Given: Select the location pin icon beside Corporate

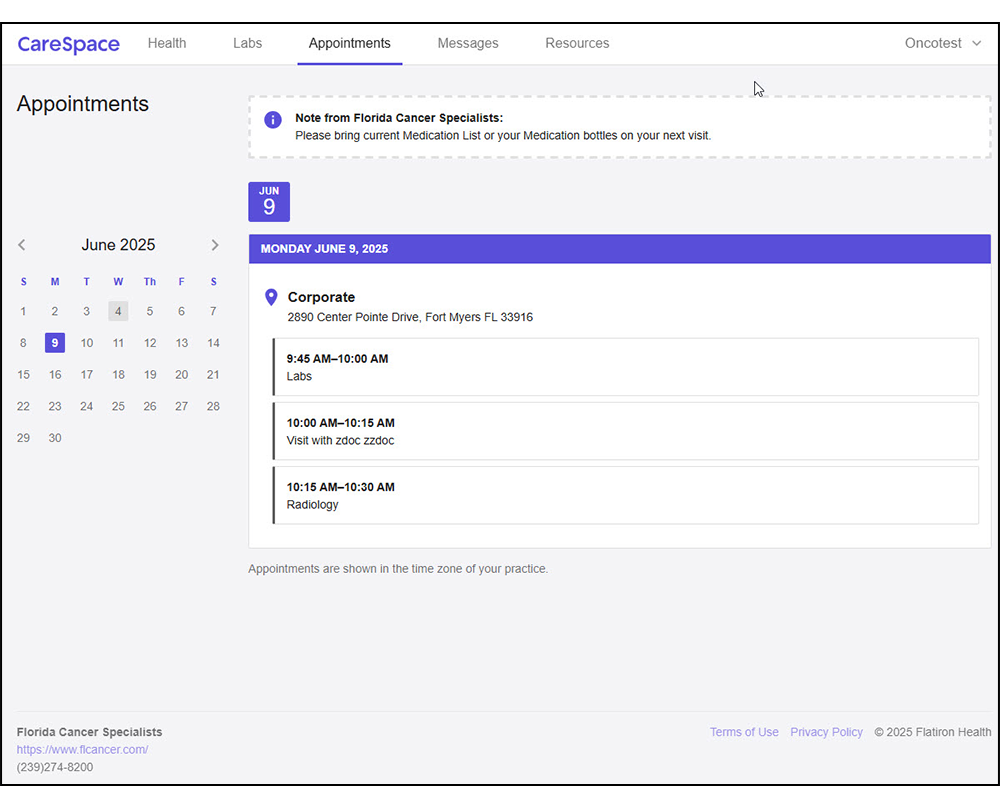Looking at the screenshot, I should (x=270, y=297).
